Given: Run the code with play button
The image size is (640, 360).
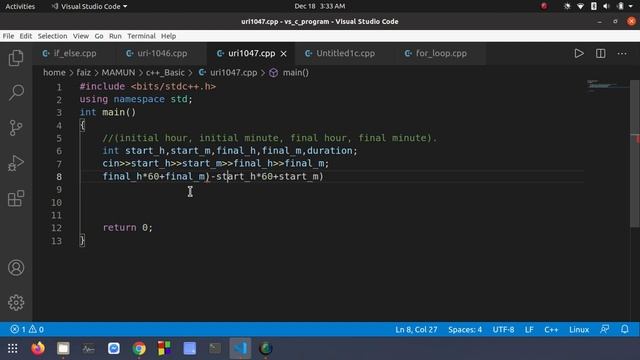Looking at the screenshot, I should [x=579, y=53].
